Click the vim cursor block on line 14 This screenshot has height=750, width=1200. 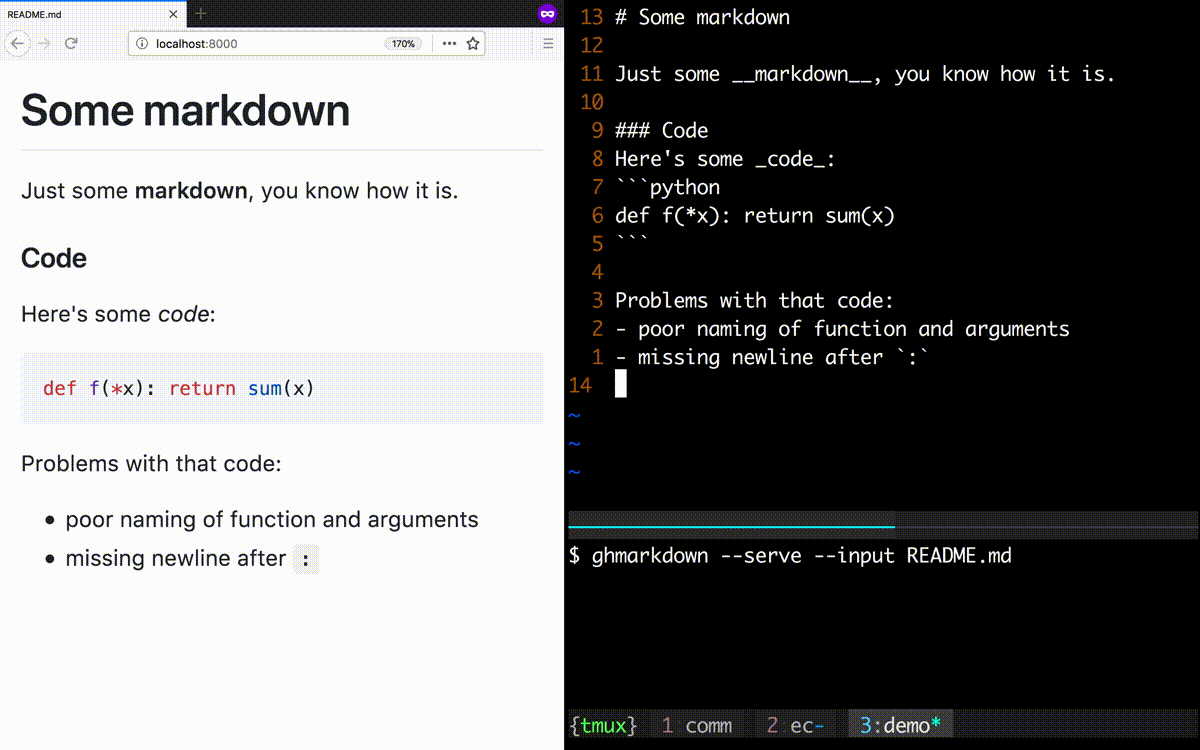[621, 385]
